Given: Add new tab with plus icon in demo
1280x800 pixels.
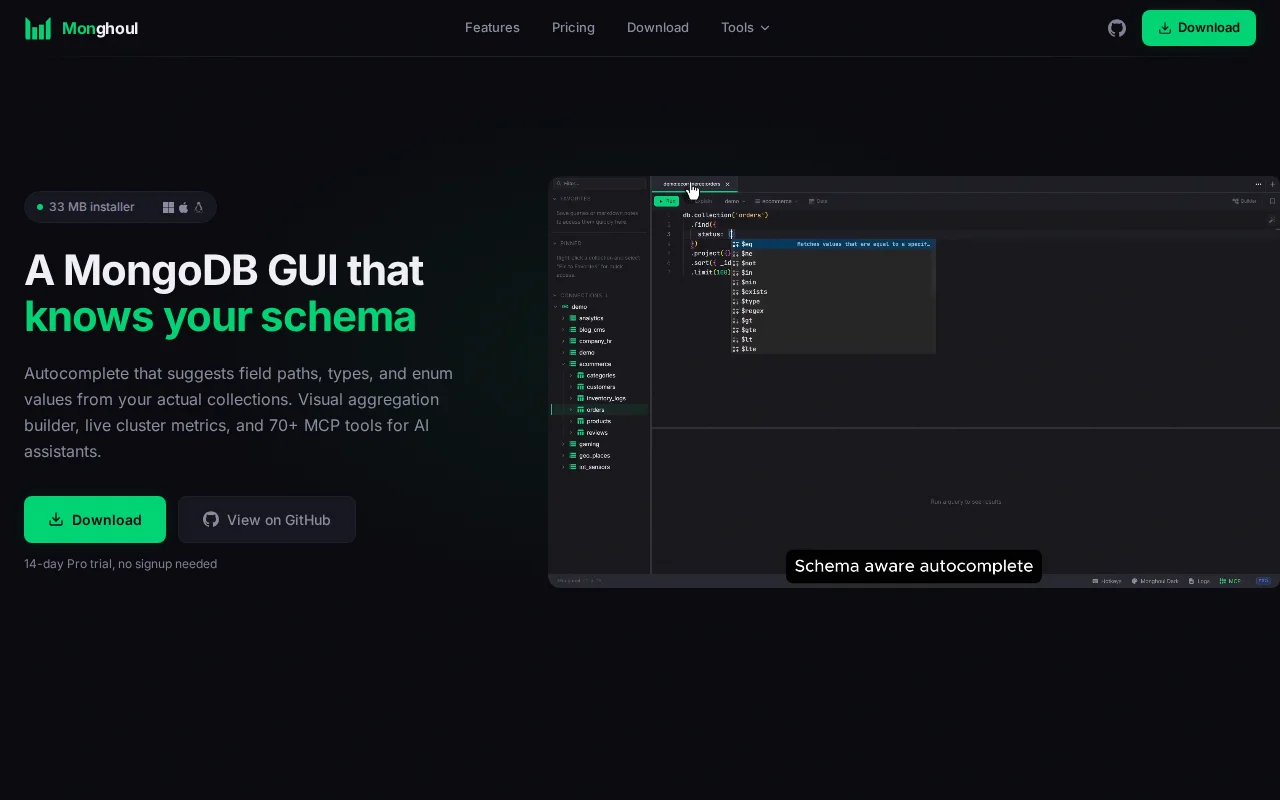Looking at the screenshot, I should click(1272, 184).
